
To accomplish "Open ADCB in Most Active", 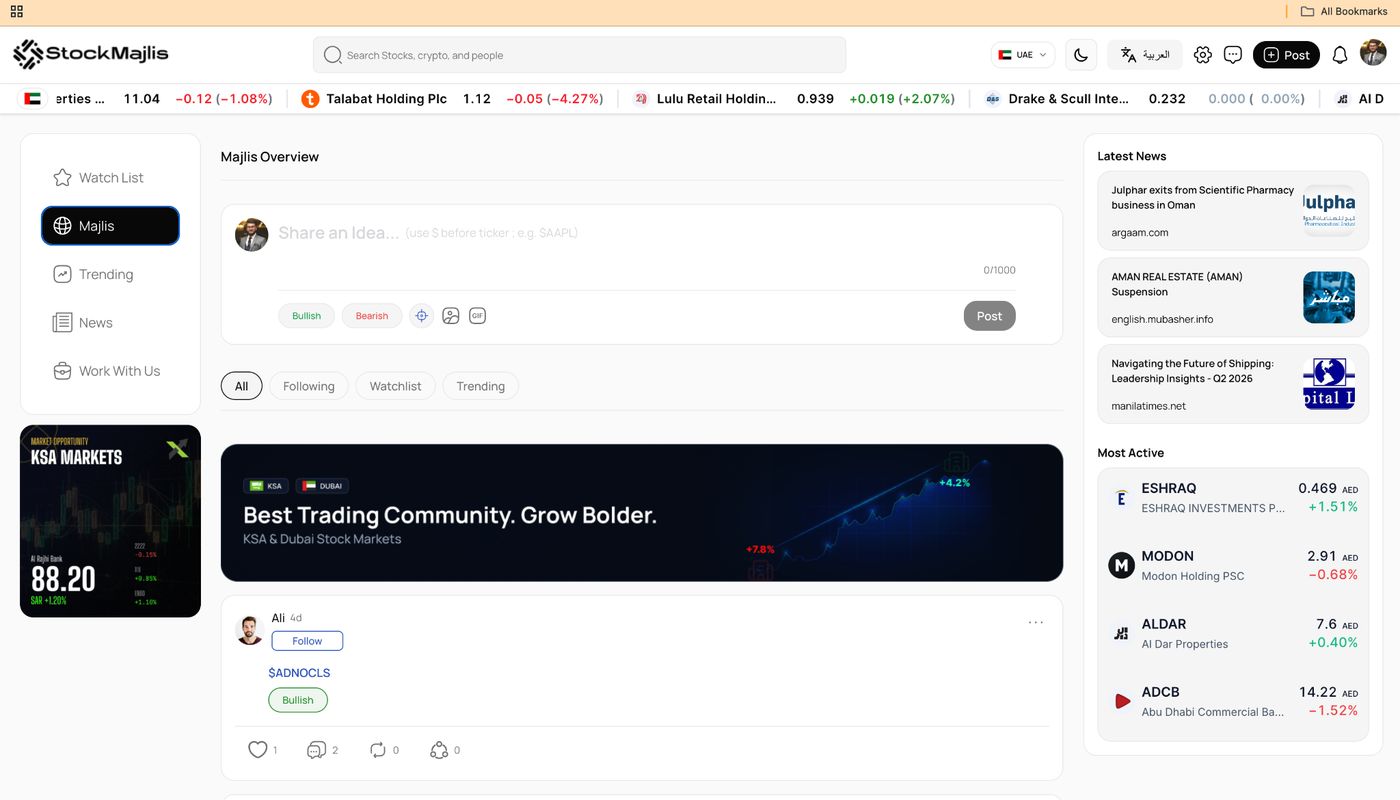I will (1233, 702).
